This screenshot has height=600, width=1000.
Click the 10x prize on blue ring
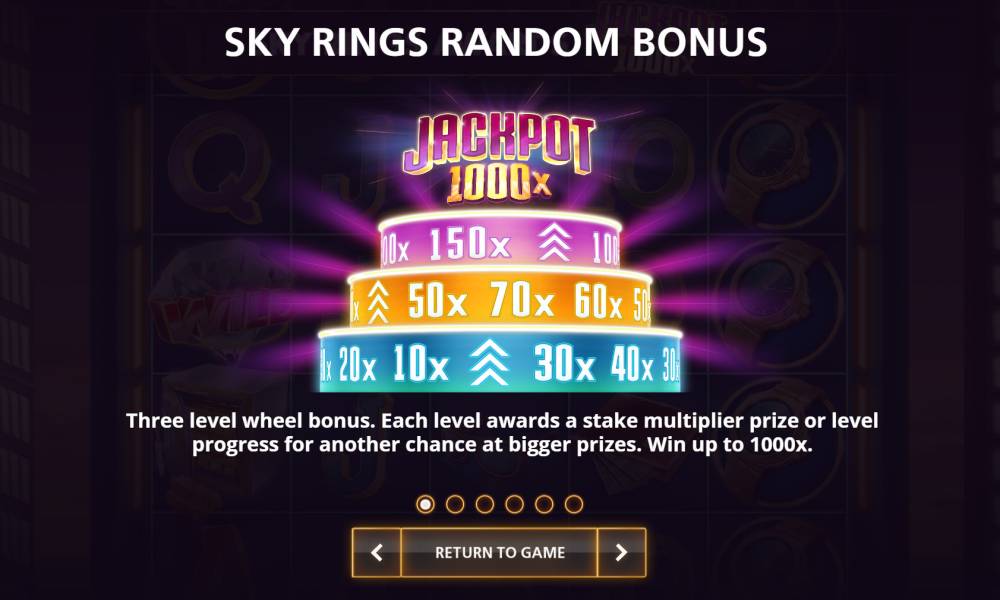pos(420,363)
